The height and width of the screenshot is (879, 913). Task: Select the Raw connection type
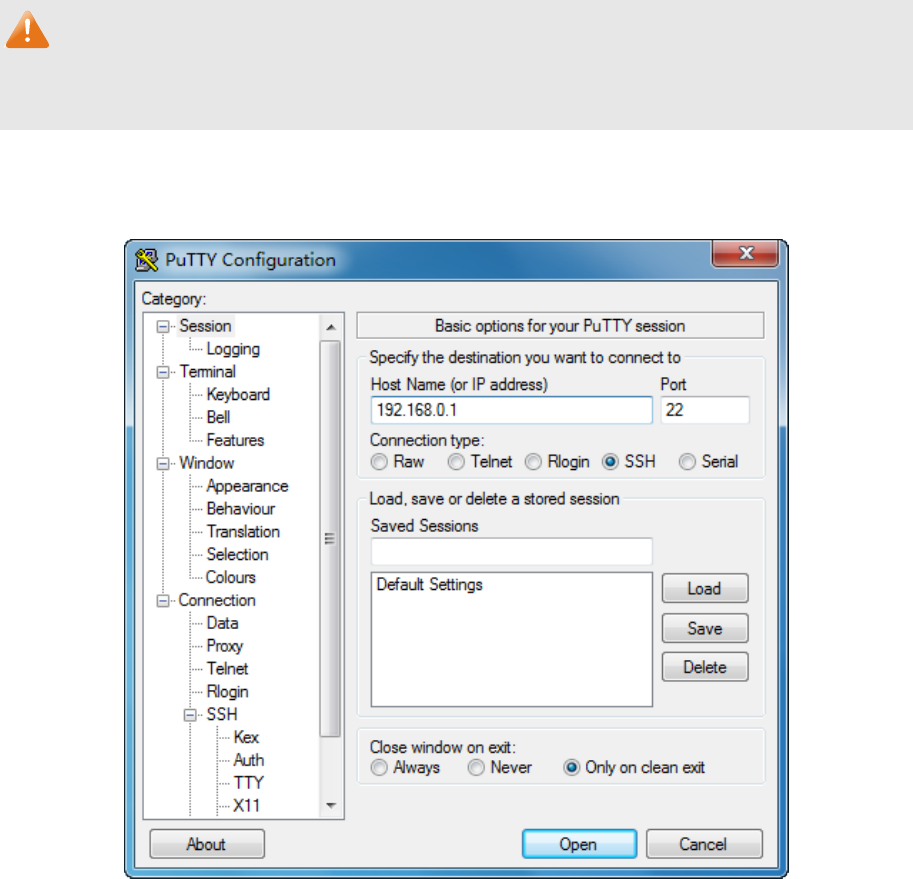(x=379, y=462)
